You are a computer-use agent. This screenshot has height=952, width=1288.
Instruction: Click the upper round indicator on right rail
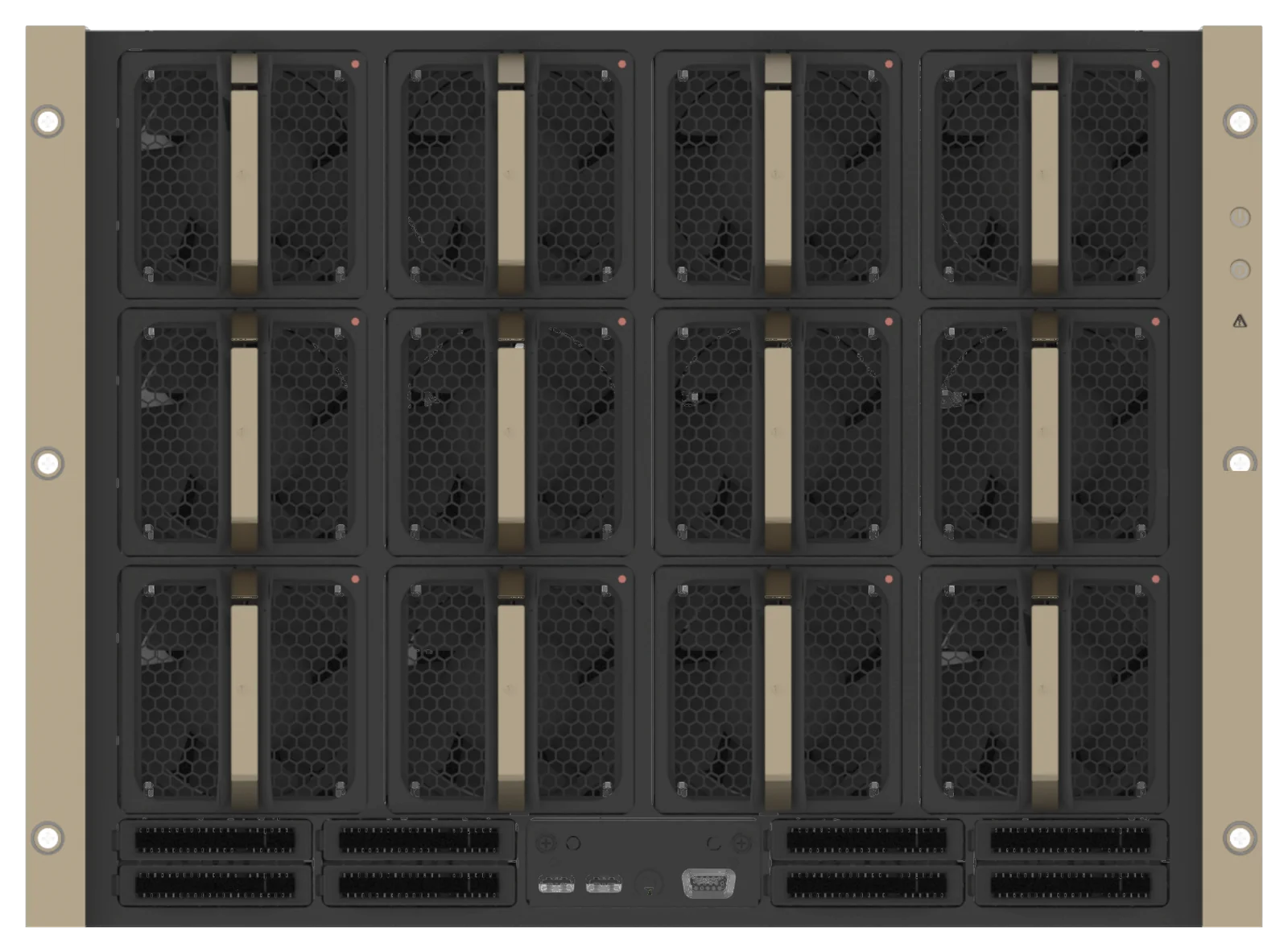(x=1240, y=217)
